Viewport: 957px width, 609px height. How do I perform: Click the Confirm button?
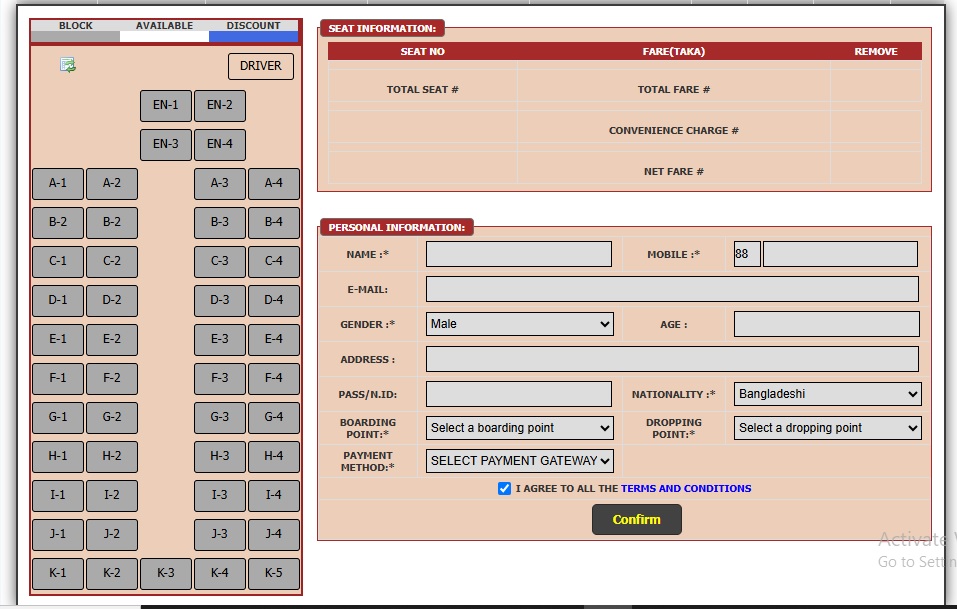(x=637, y=519)
